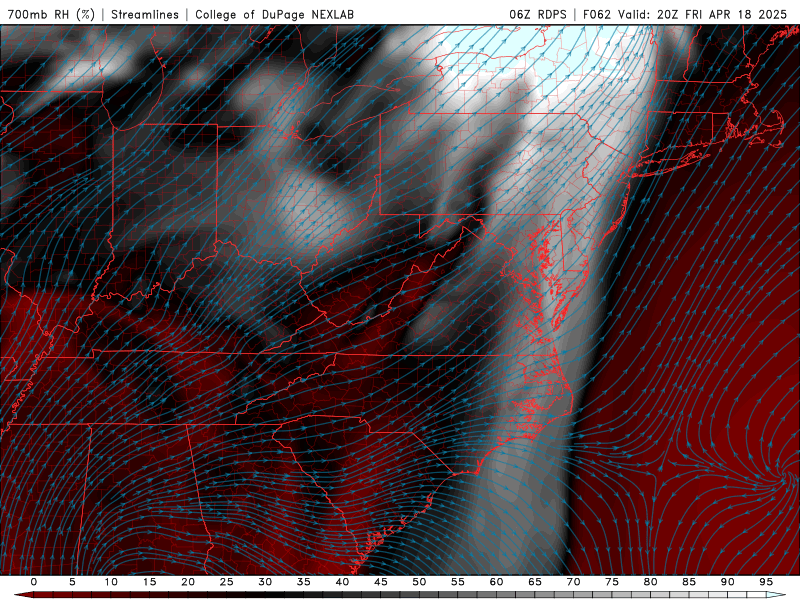Click the "700mb RH (%)" title text

tap(51, 14)
